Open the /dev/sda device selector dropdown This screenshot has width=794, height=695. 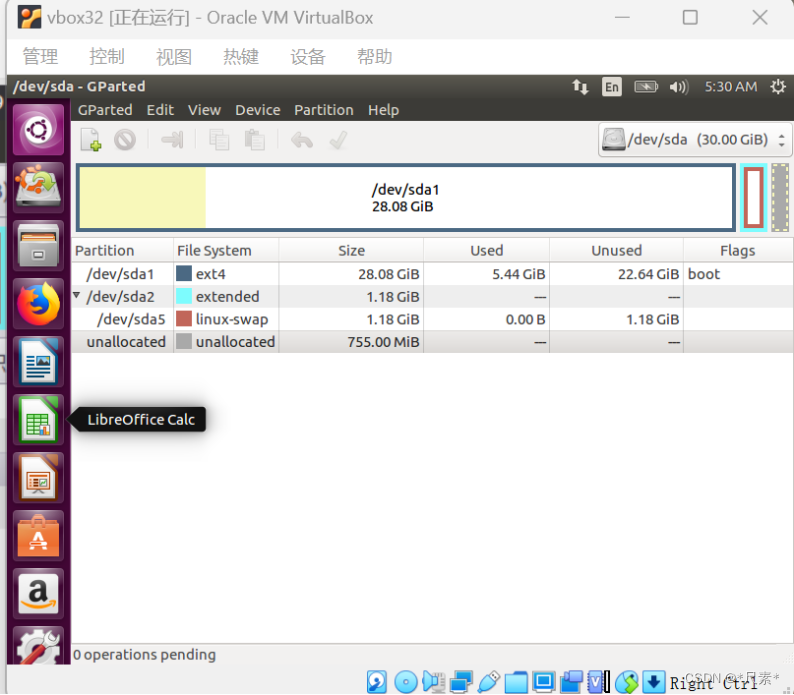pyautogui.click(x=695, y=140)
